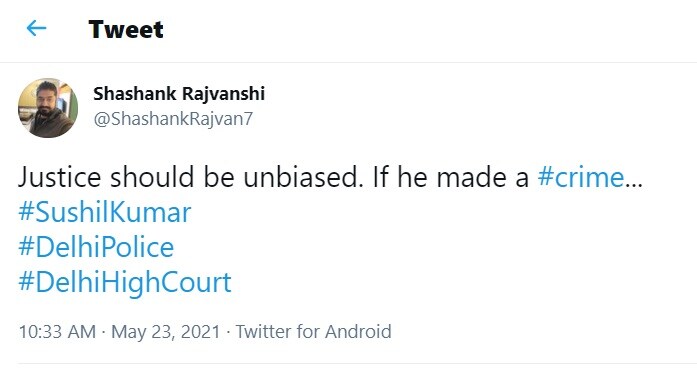Open the Shashank Rajvanshi display name link
Viewport: 697px width, 381px height.
[x=179, y=94]
